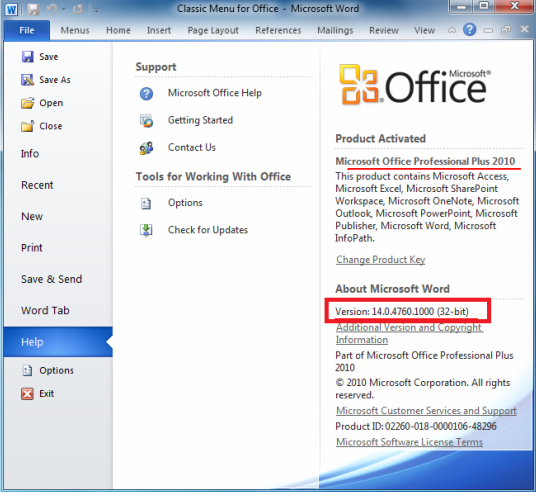Click the Version 14.0.4760.1000 (32-bit) text
Image resolution: width=536 pixels, height=492 pixels.
(x=402, y=311)
